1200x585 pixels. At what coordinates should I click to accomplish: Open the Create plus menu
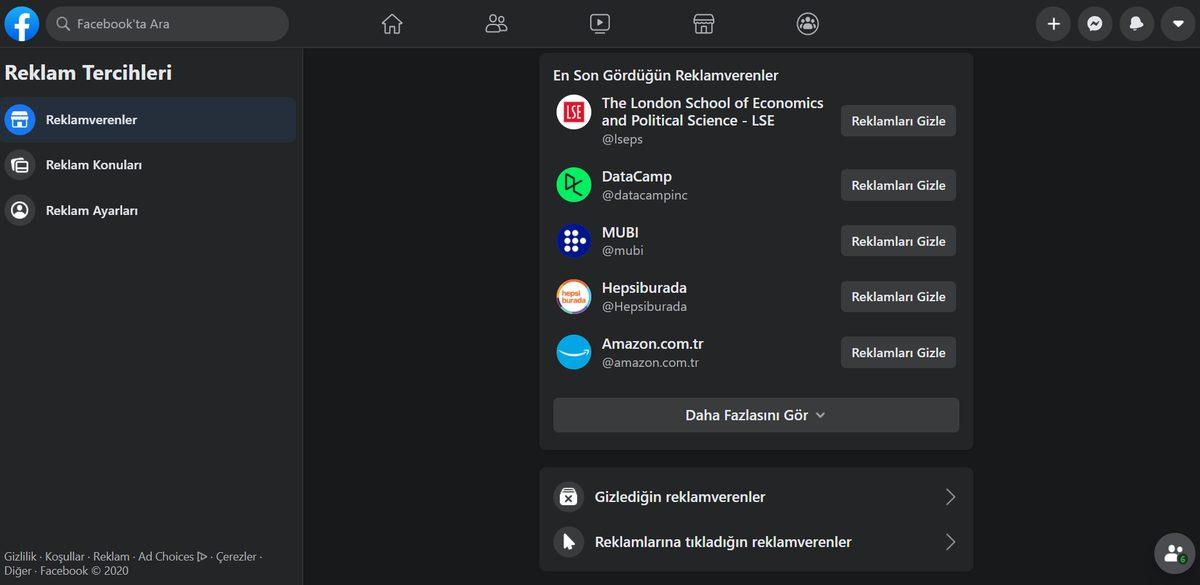coord(1053,23)
